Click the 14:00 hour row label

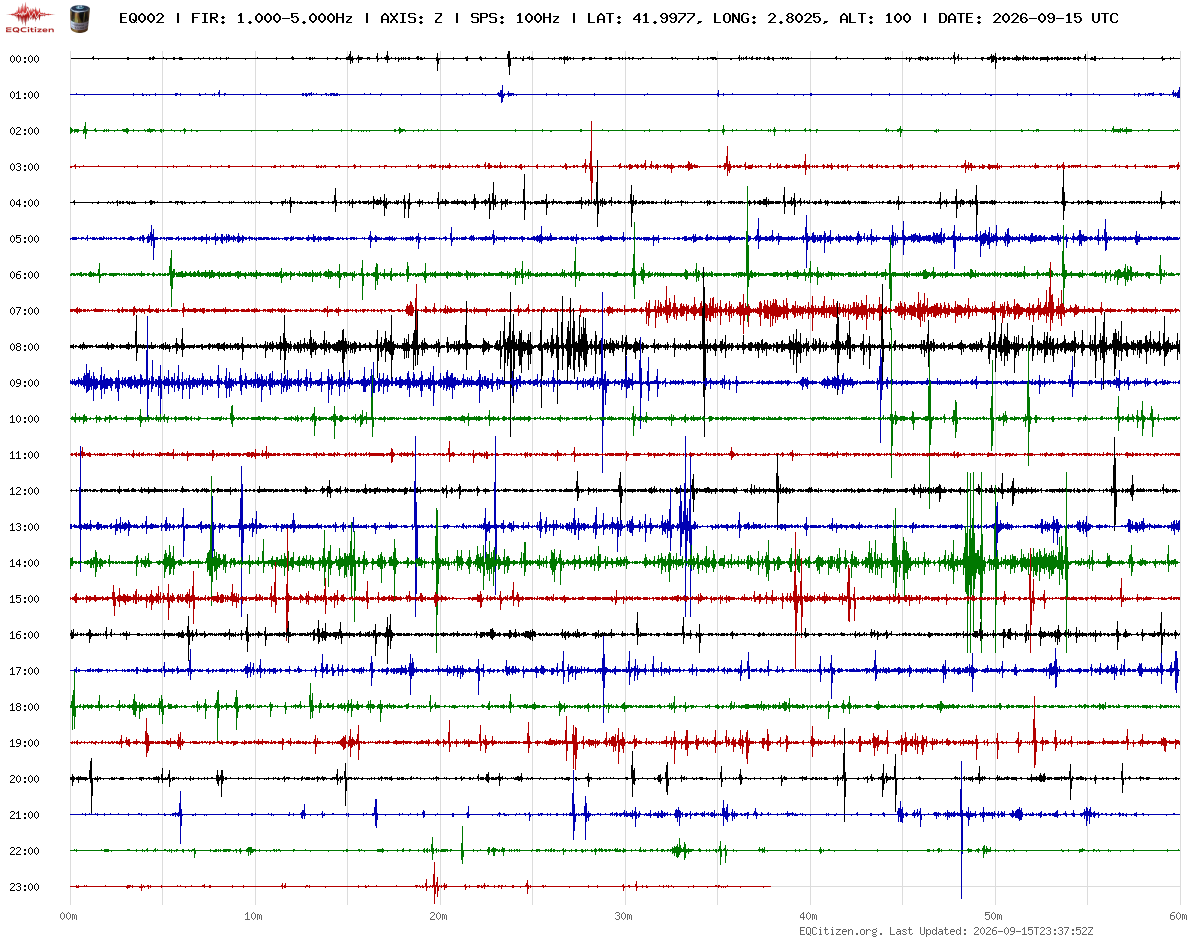[x=24, y=563]
